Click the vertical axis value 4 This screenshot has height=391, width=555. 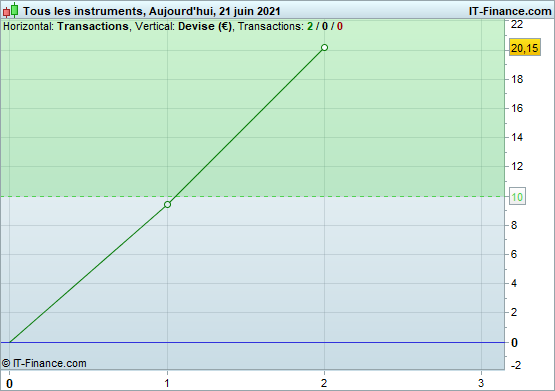(514, 283)
